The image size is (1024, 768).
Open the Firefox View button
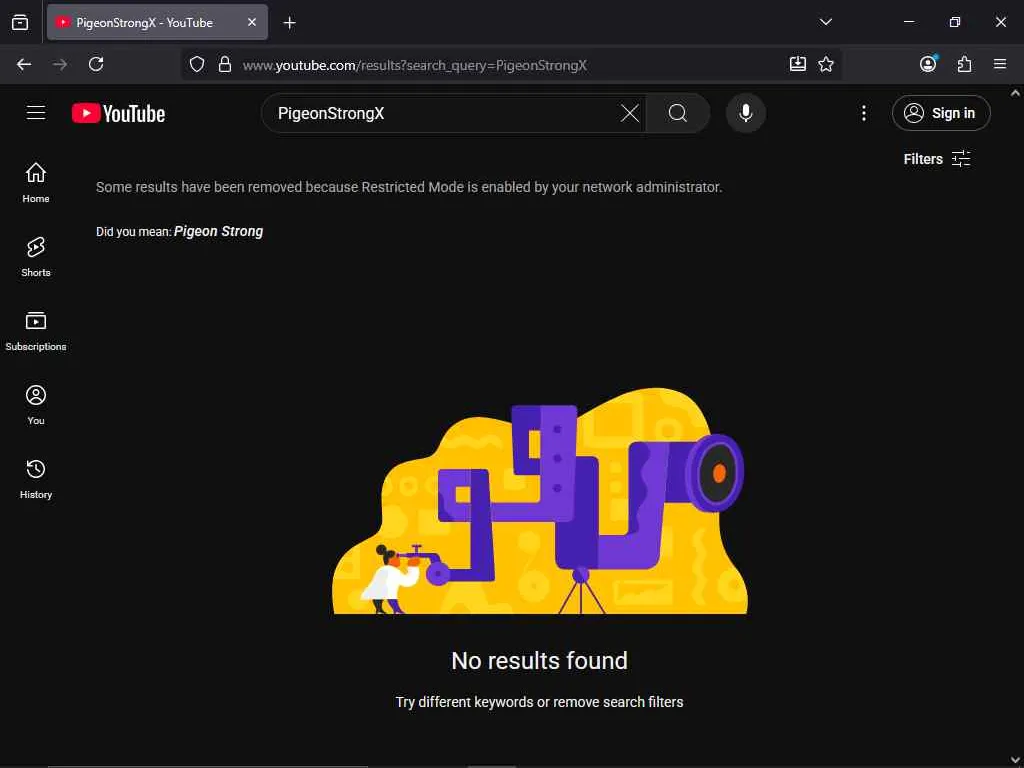[20, 23]
